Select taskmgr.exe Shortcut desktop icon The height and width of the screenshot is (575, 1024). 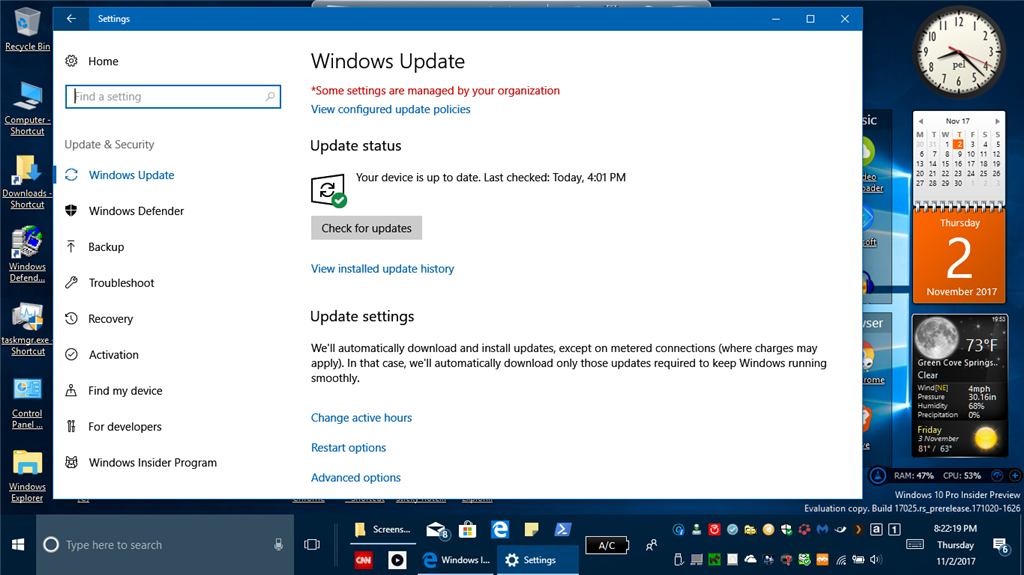(x=27, y=329)
